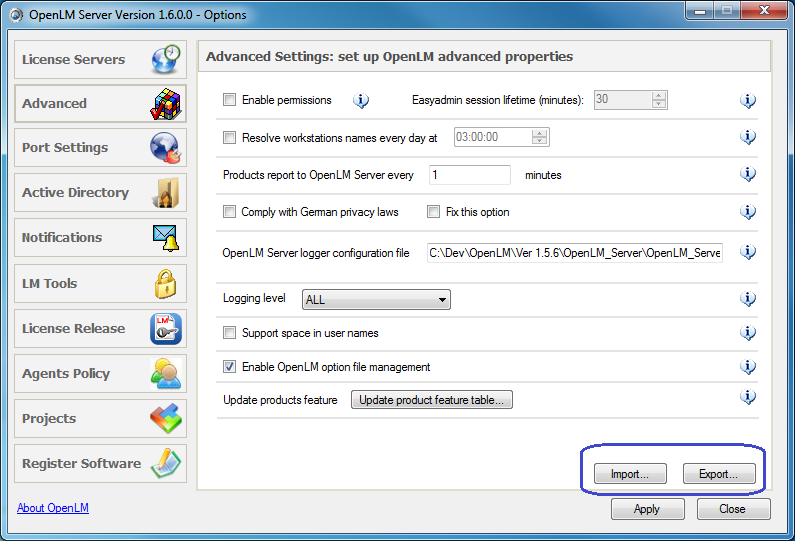The image size is (795, 541).
Task: Click the logger configuration file path field
Action: pos(575,253)
